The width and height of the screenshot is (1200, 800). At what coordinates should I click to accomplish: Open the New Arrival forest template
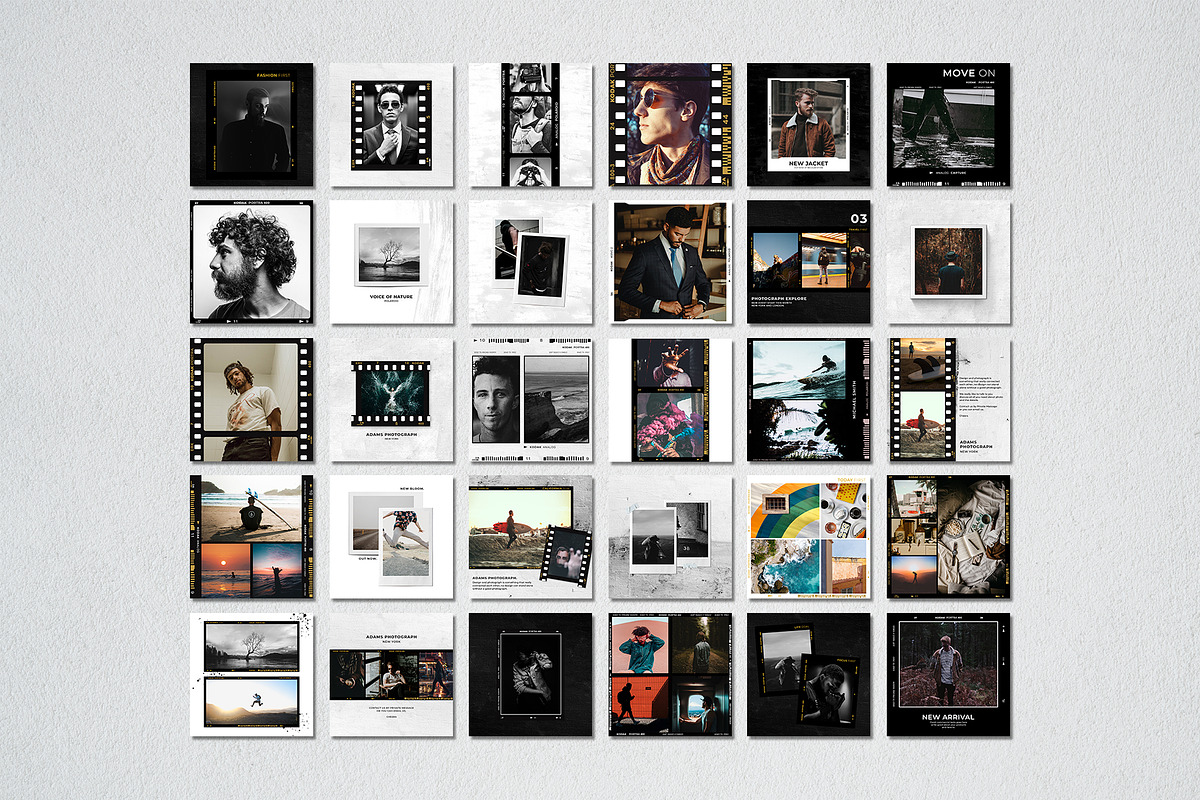pos(948,675)
